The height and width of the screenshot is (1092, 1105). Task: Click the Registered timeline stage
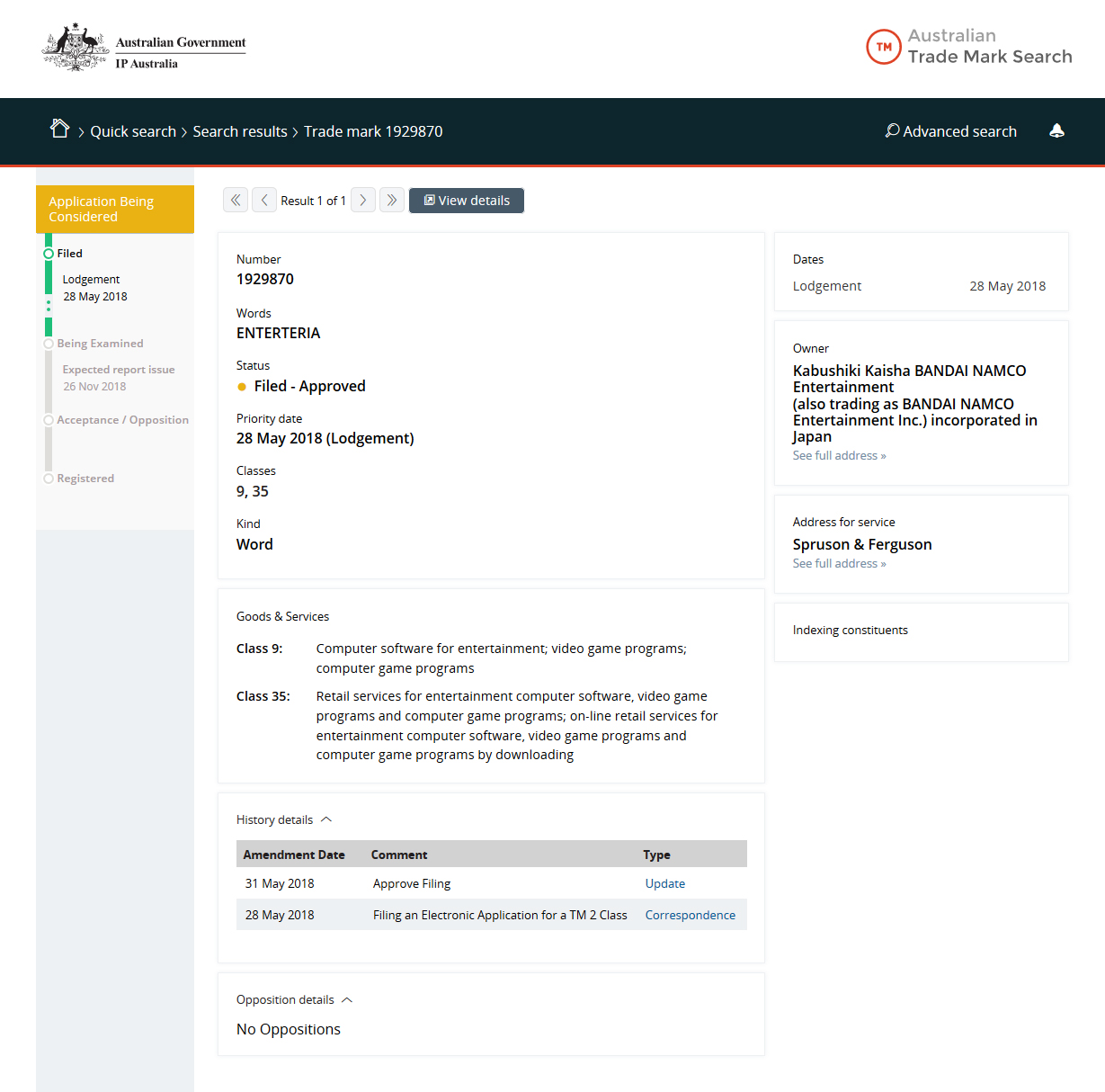coord(85,479)
